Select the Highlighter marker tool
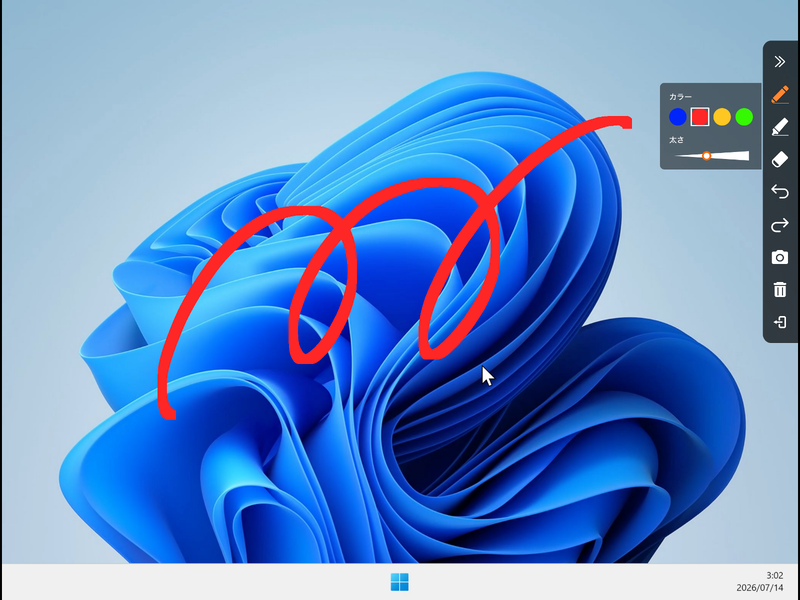 point(780,127)
